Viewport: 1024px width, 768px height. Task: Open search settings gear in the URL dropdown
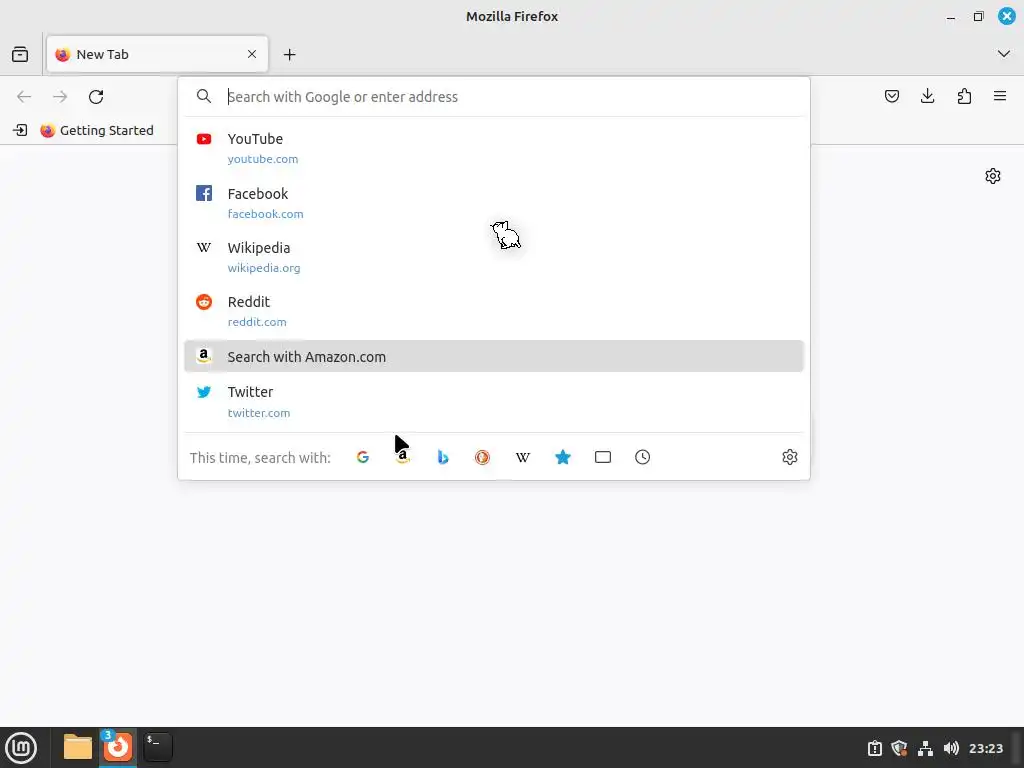pos(790,457)
